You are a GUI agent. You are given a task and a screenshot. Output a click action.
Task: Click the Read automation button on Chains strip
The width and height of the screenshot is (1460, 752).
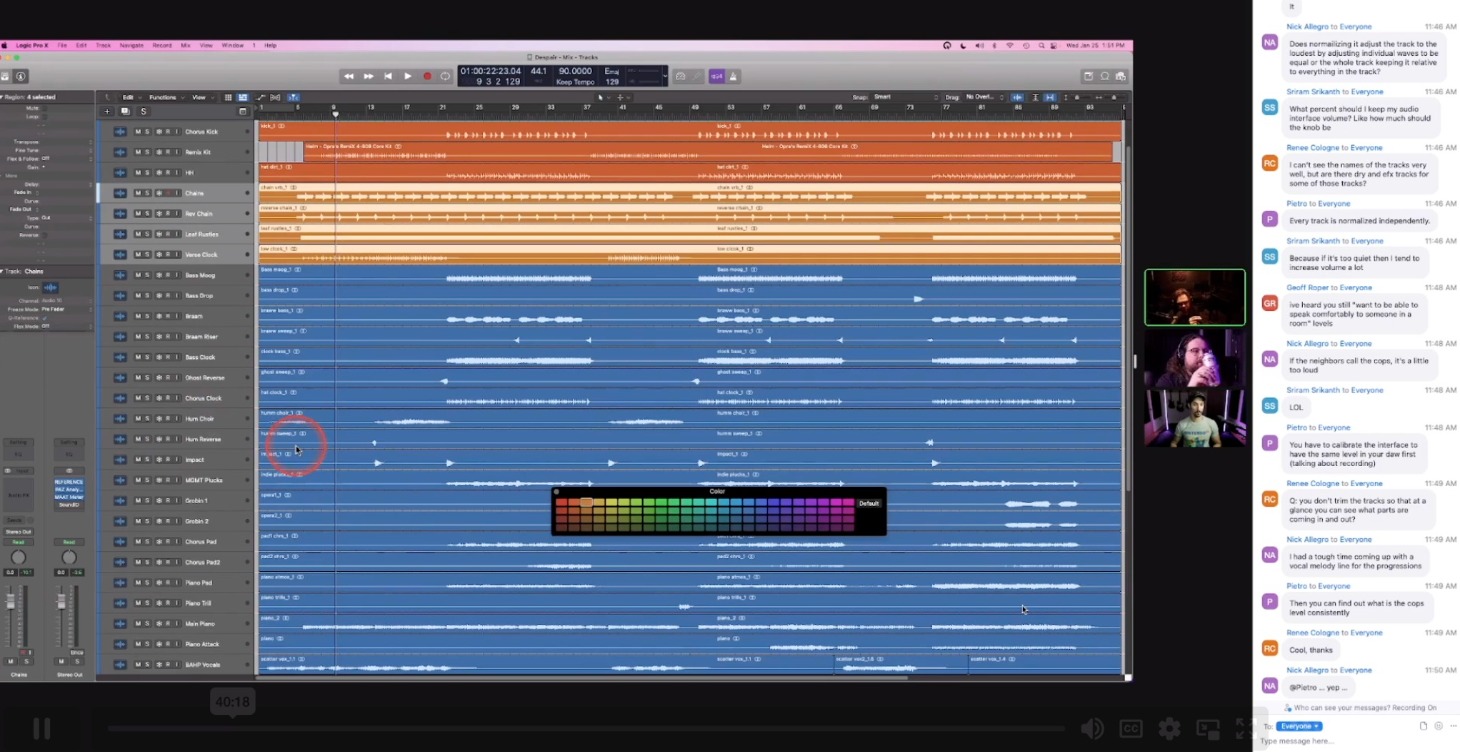pyautogui.click(x=18, y=541)
